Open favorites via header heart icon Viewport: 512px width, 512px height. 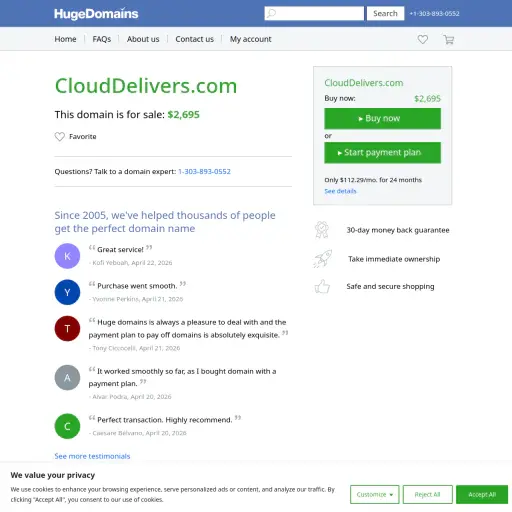point(423,39)
